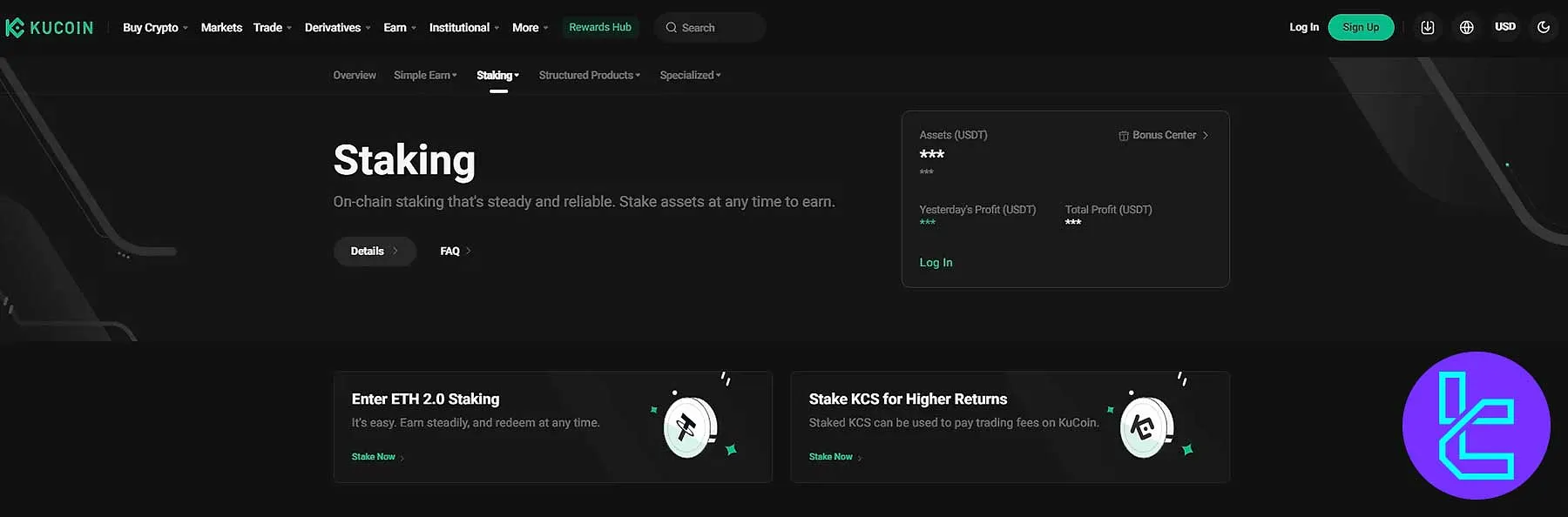Open the app download icon
The image size is (1568, 517).
tap(1427, 28)
